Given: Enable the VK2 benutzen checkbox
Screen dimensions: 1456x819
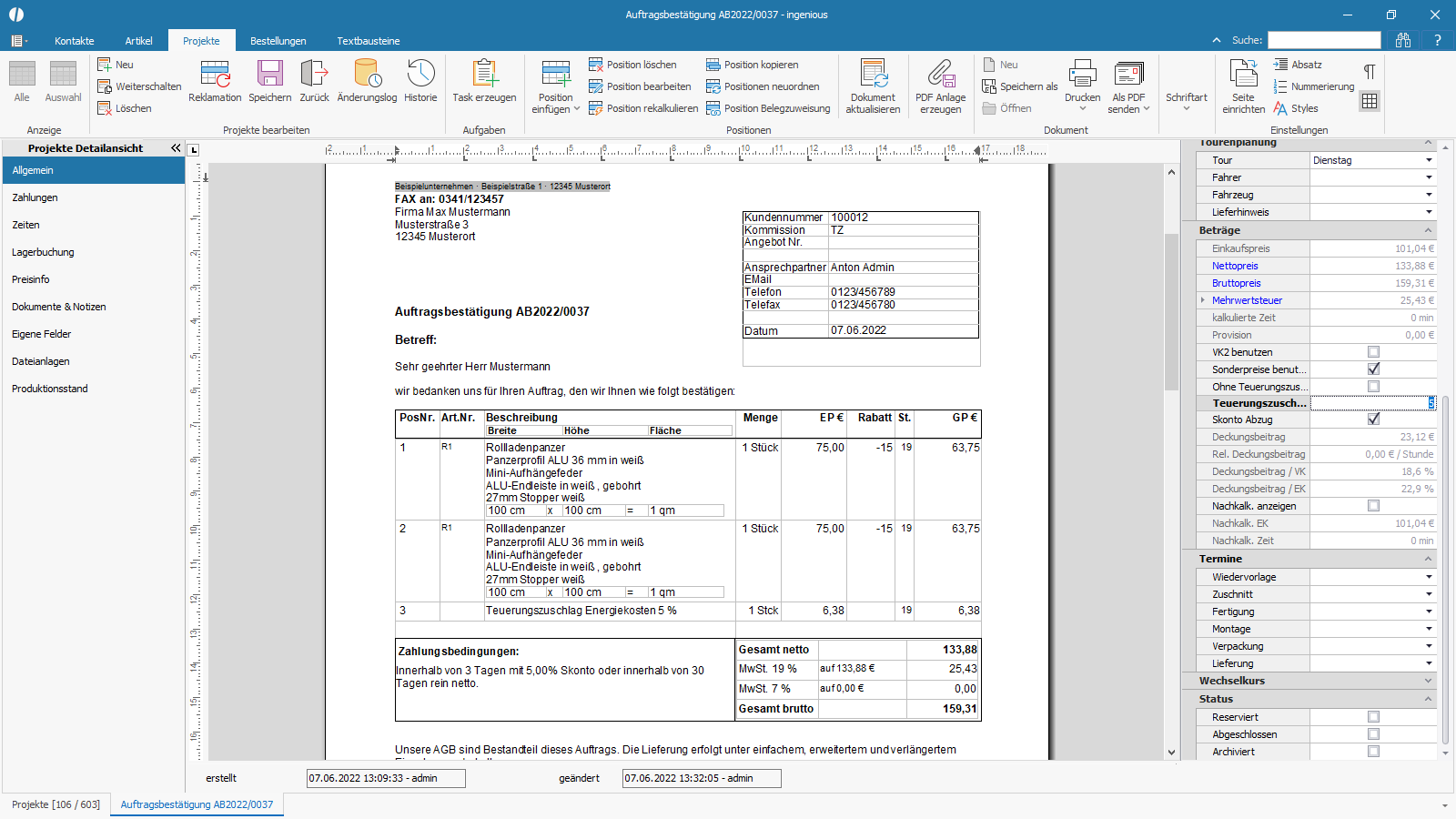Looking at the screenshot, I should [1373, 352].
